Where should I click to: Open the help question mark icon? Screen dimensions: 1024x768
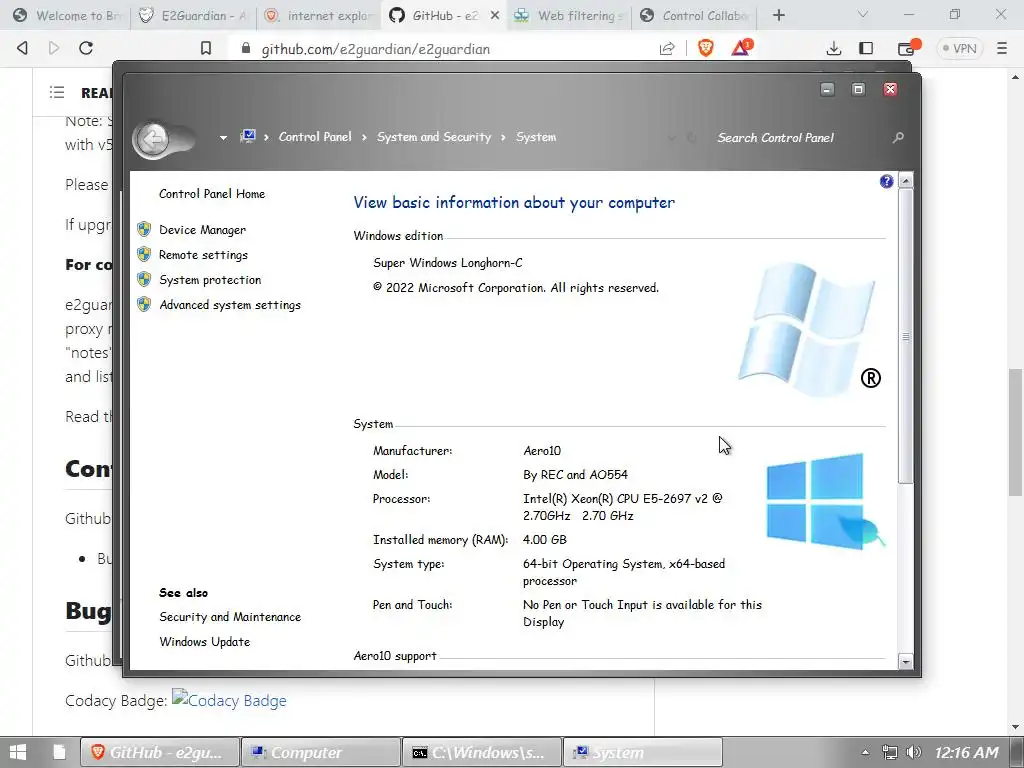tap(886, 182)
